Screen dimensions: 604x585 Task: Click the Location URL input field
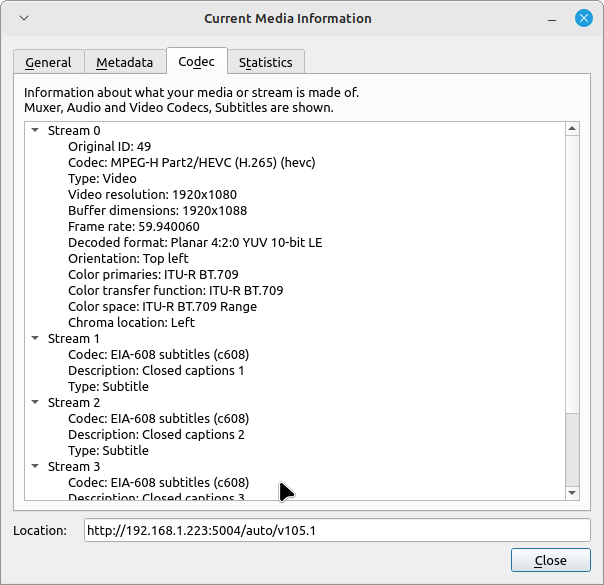pyautogui.click(x=337, y=530)
